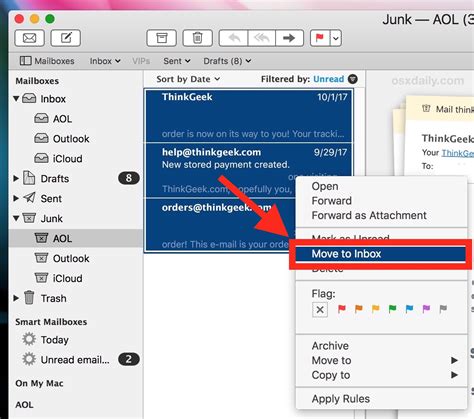The image size is (474, 419).
Task: Collapse the Junk disclosure triangle
Action: click(x=16, y=218)
